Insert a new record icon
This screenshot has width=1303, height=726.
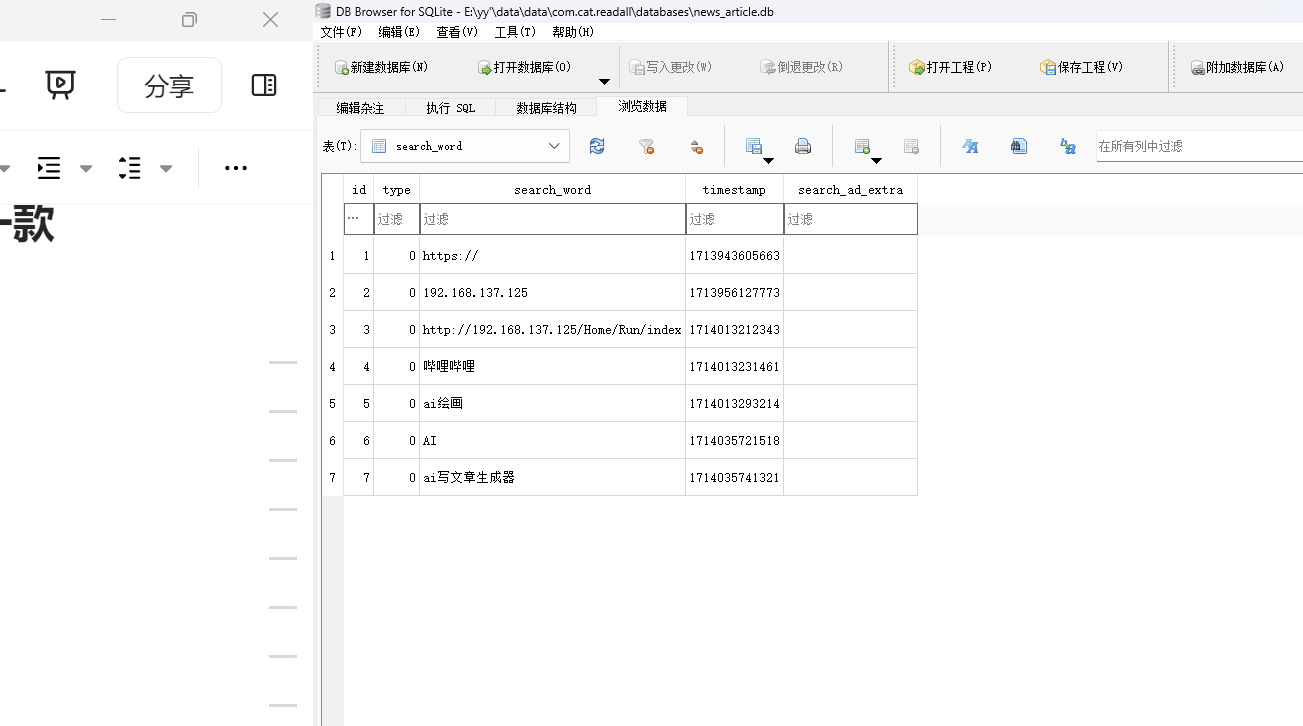[862, 146]
